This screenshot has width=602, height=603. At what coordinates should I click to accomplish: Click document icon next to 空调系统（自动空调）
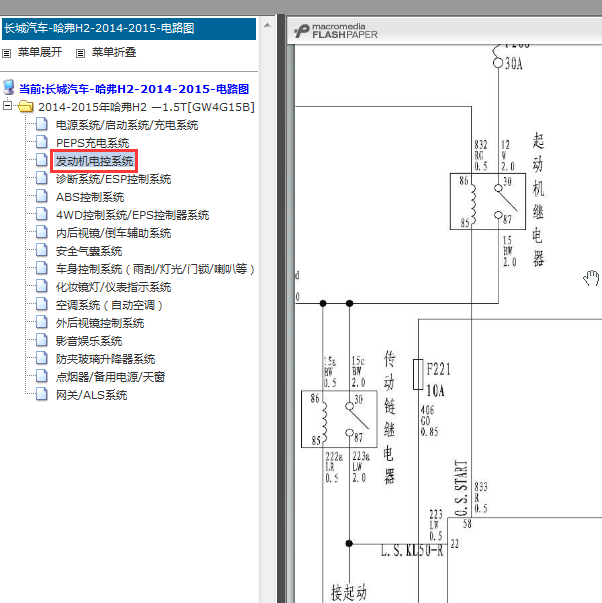pyautogui.click(x=42, y=304)
